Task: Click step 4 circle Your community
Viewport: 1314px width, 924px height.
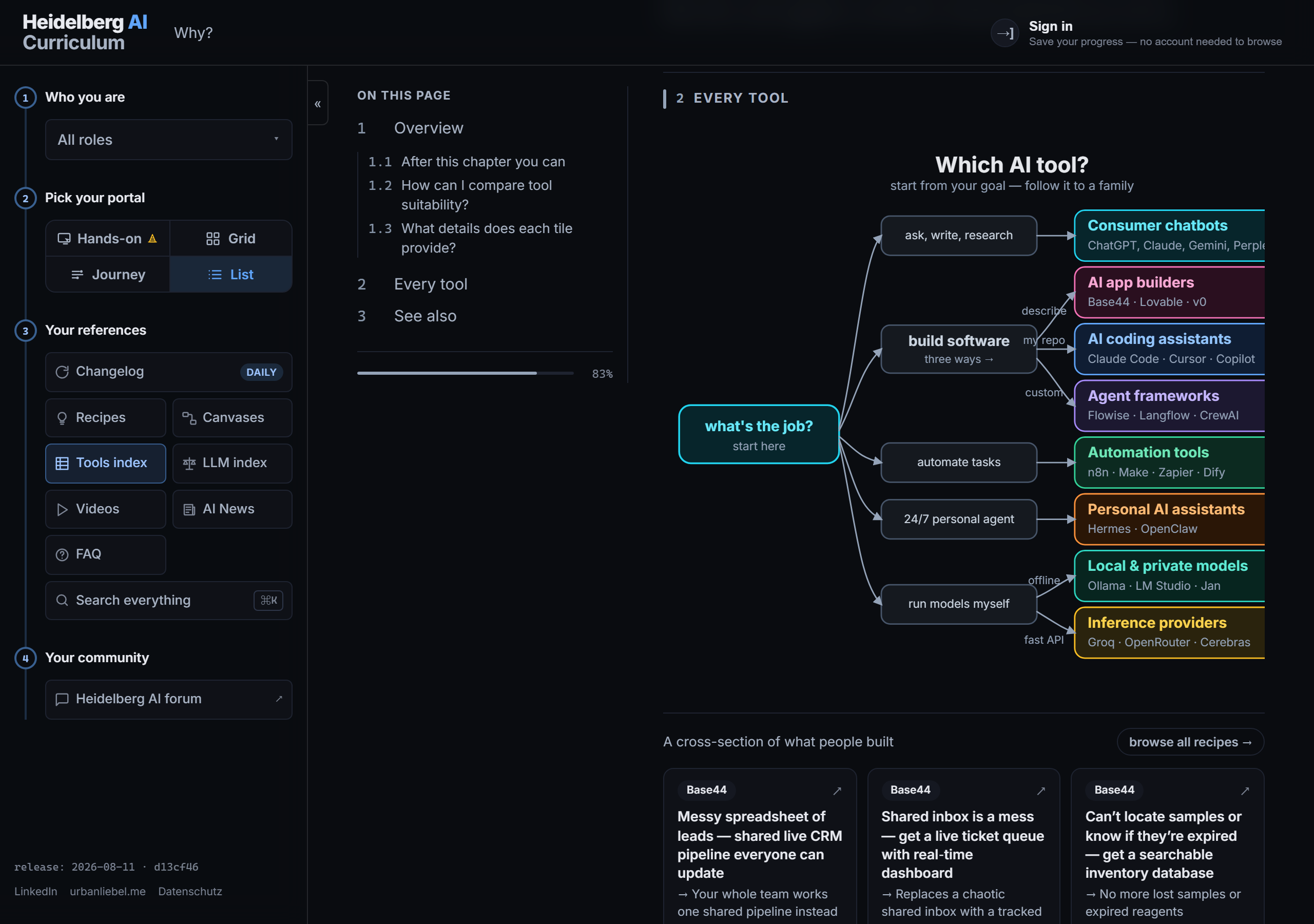Action: point(25,659)
